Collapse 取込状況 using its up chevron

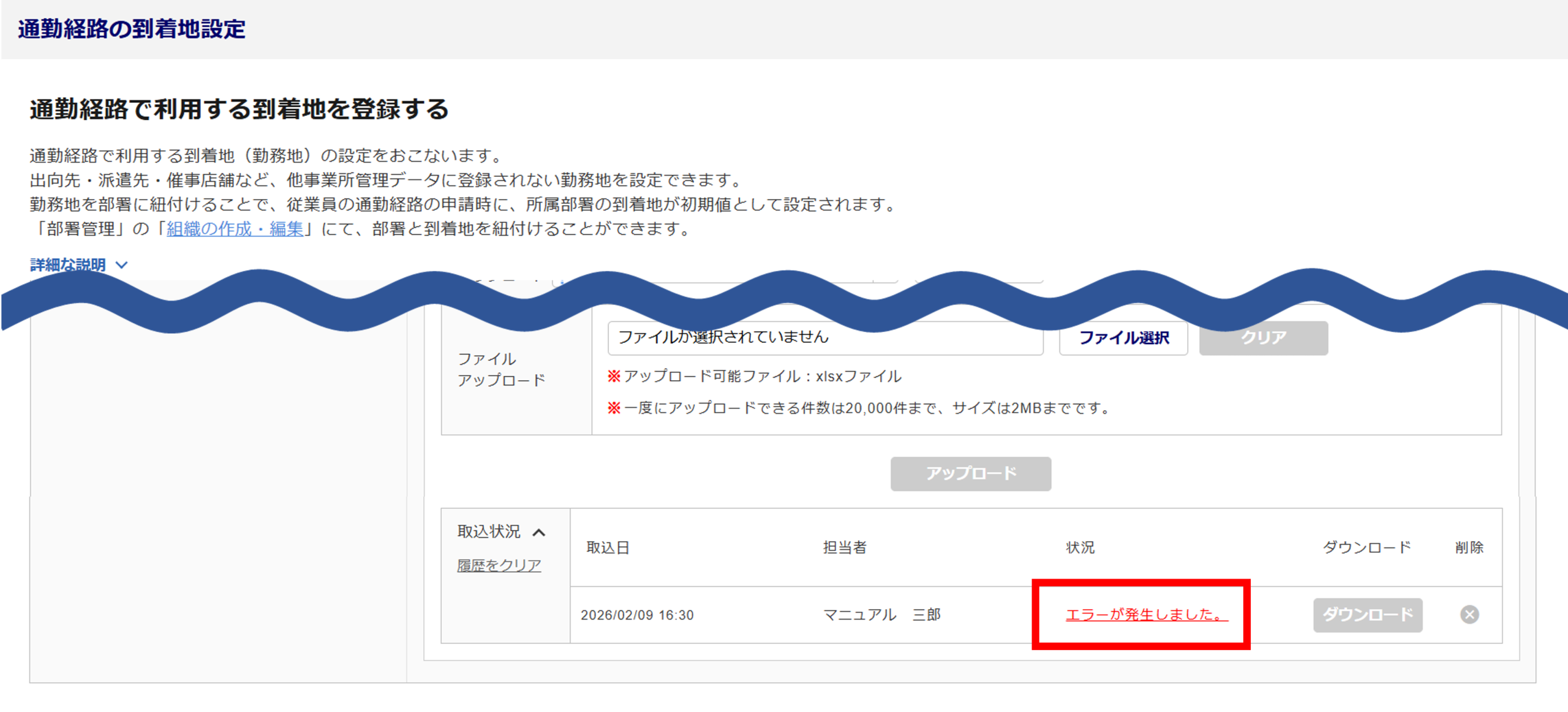[539, 532]
